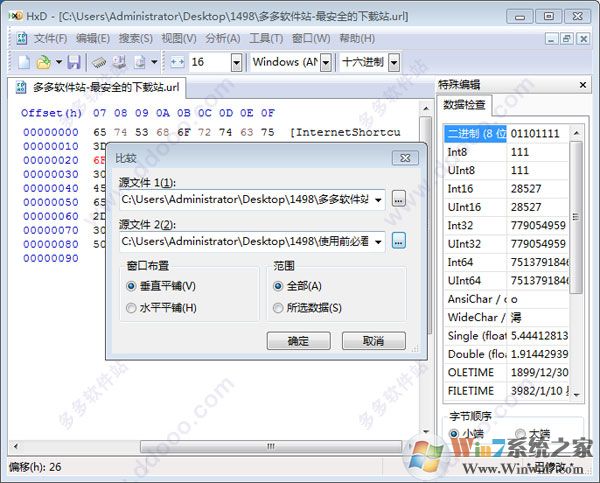The width and height of the screenshot is (600, 483).
Task: Select the 数据检查 tab
Action: (x=464, y=104)
